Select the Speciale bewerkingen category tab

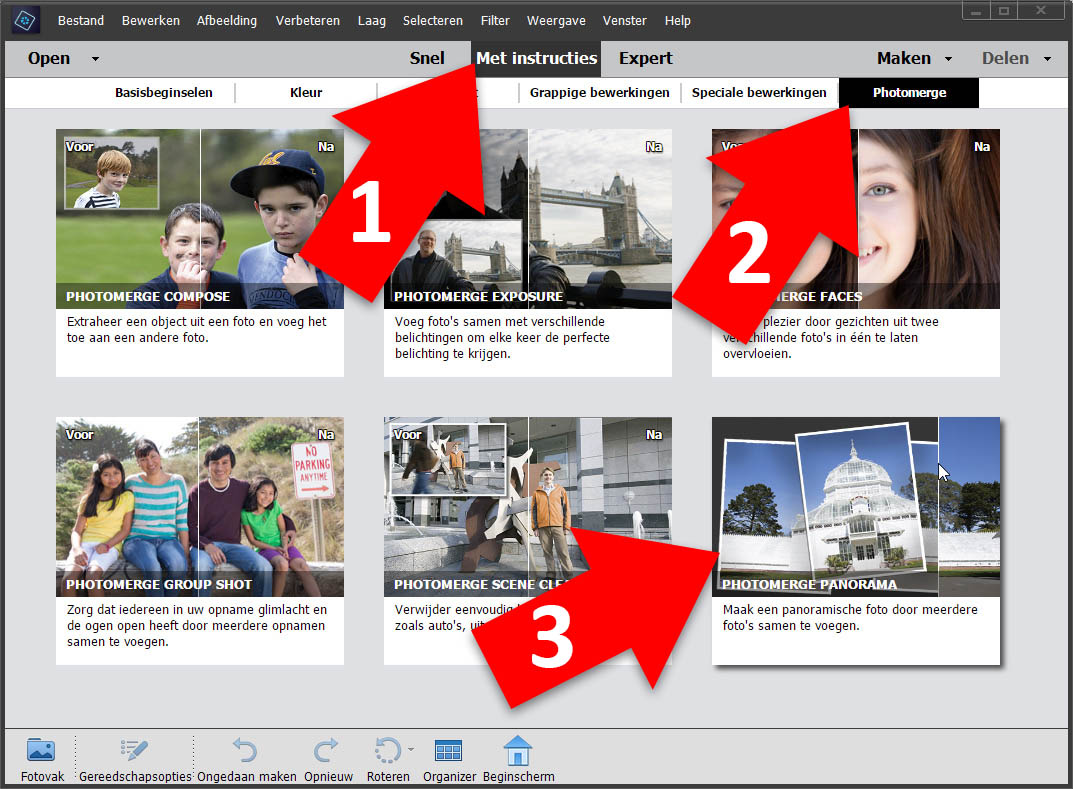pyautogui.click(x=759, y=93)
